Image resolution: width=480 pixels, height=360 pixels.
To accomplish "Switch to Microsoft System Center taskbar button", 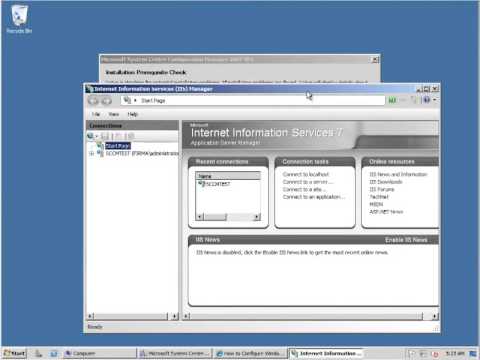I will [175, 353].
